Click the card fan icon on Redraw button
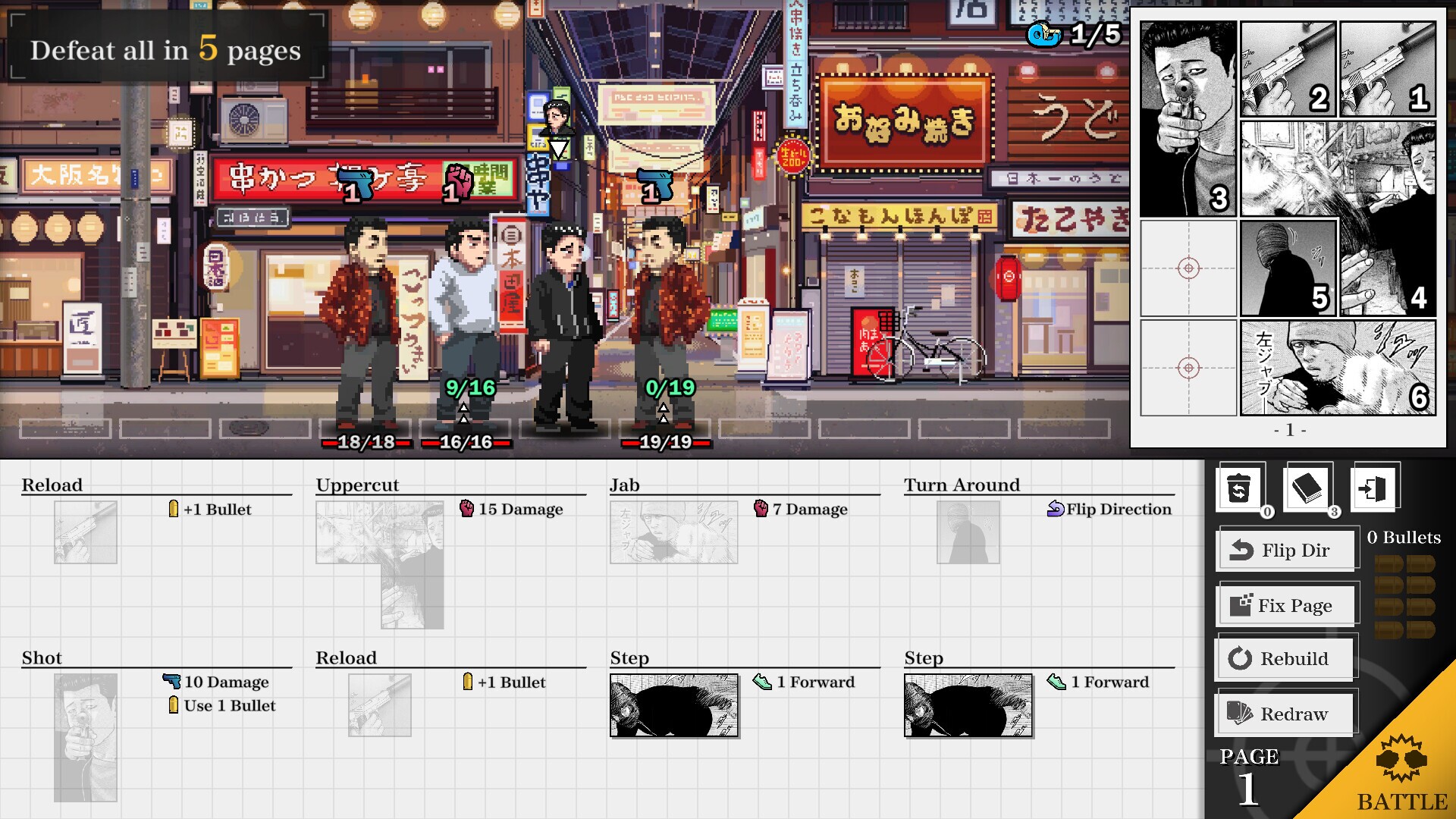Screen dimensions: 1456x819 click(x=1238, y=713)
